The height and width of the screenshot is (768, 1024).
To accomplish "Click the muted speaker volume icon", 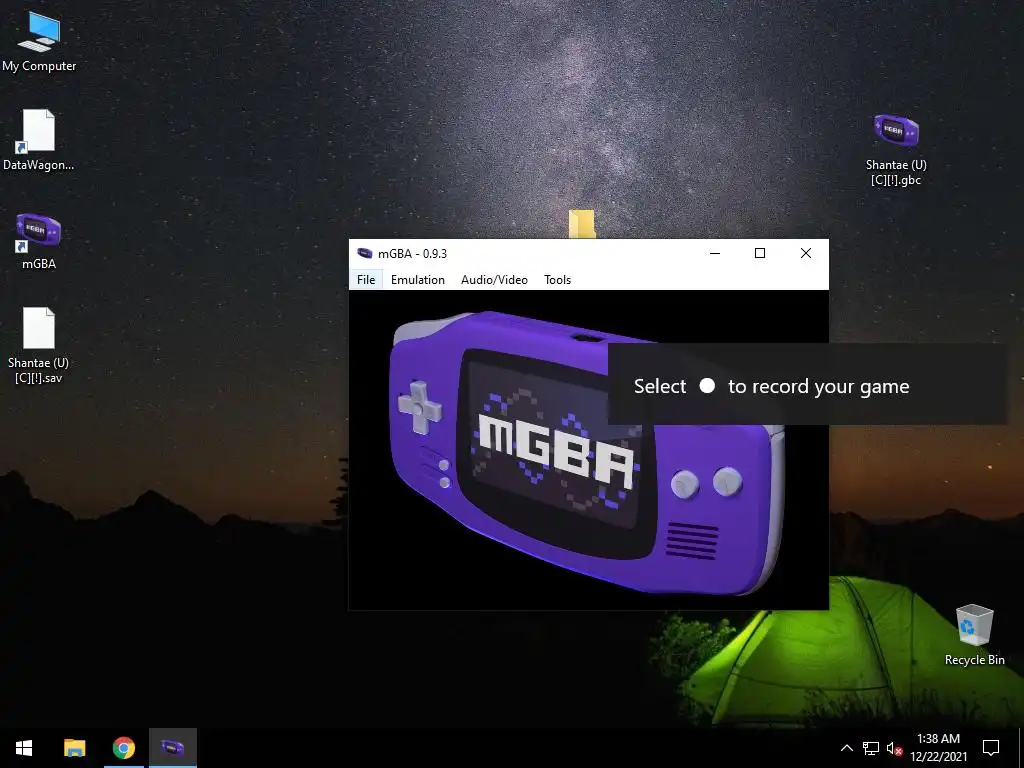I will click(x=894, y=748).
